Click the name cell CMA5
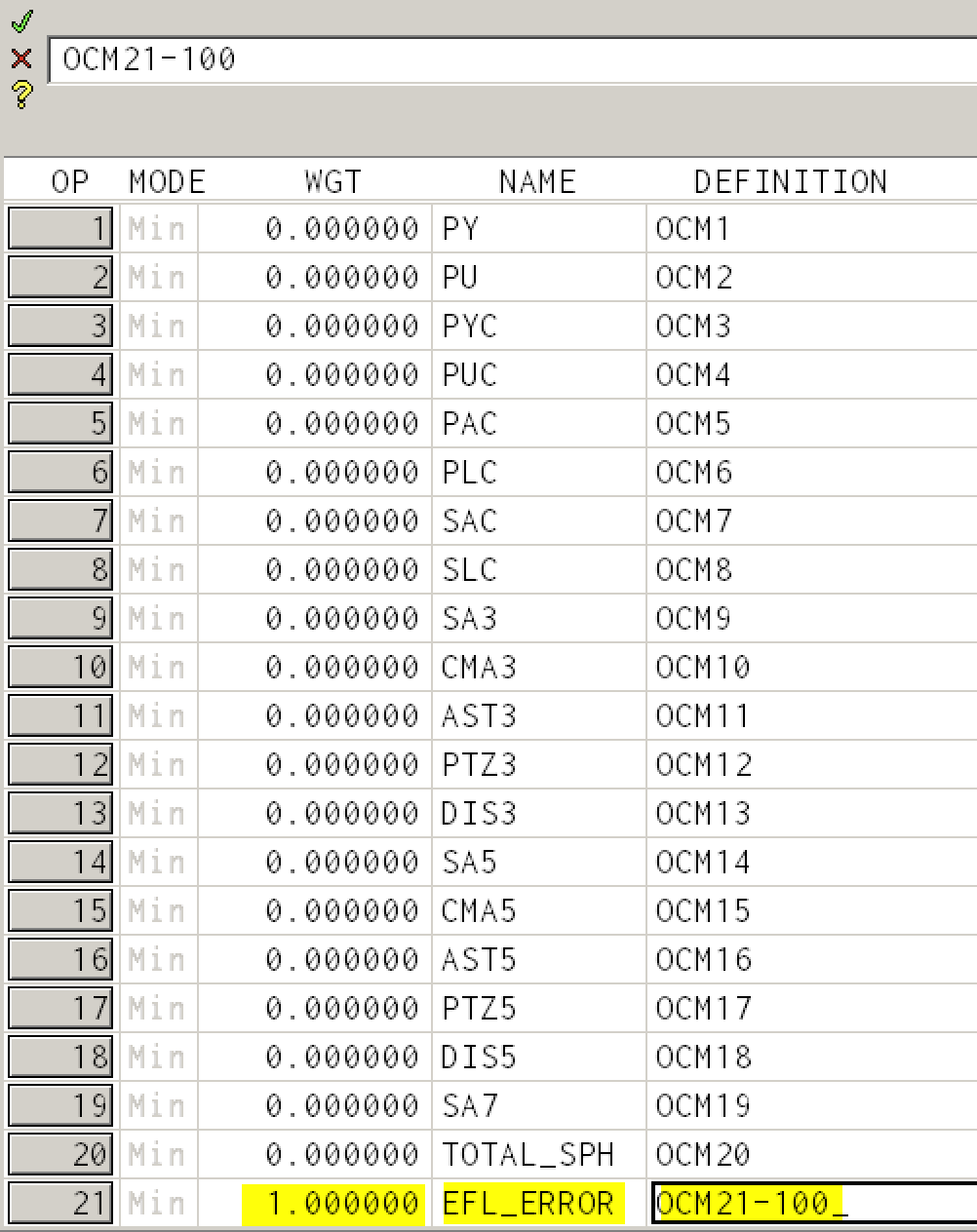977x1232 pixels. [539, 910]
